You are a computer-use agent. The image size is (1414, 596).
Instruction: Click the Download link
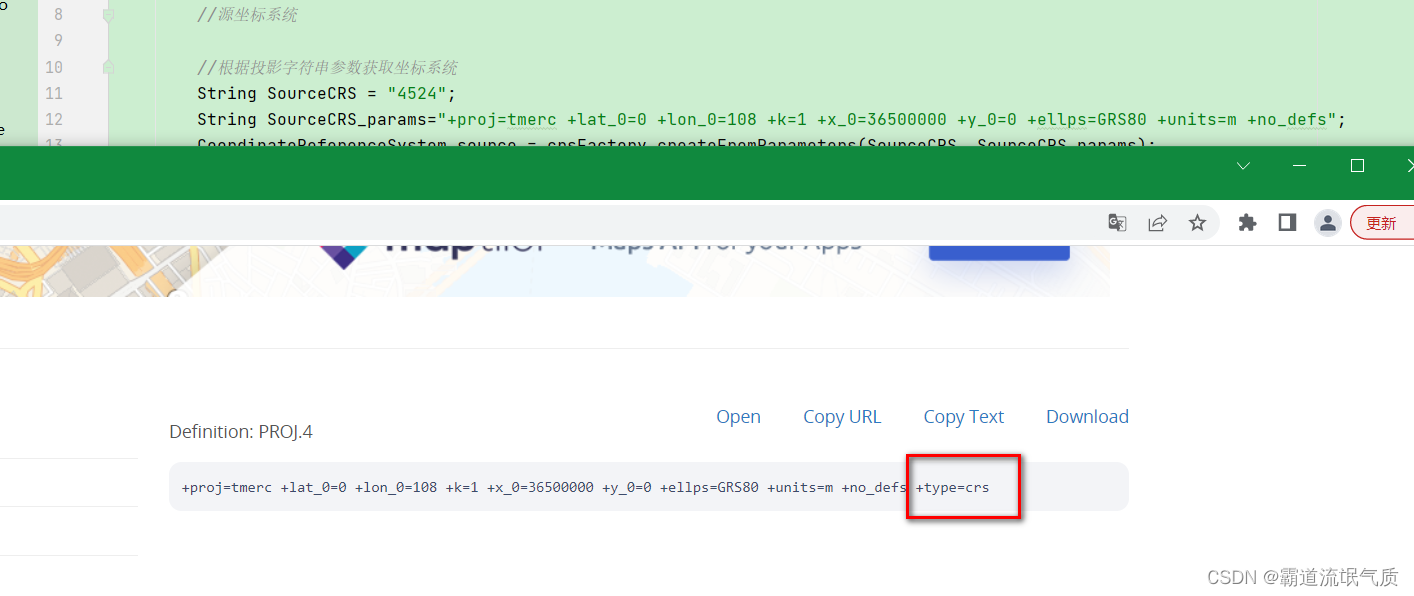pyautogui.click(x=1087, y=416)
